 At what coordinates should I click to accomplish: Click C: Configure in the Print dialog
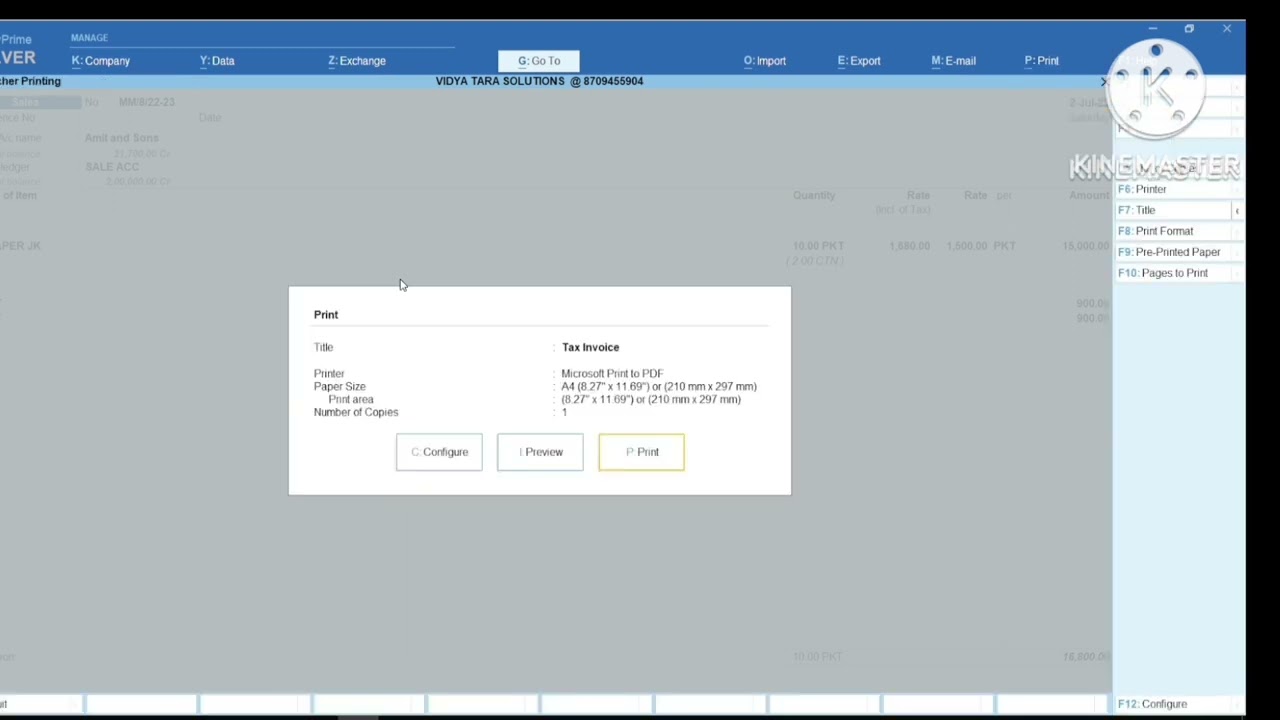click(x=439, y=452)
